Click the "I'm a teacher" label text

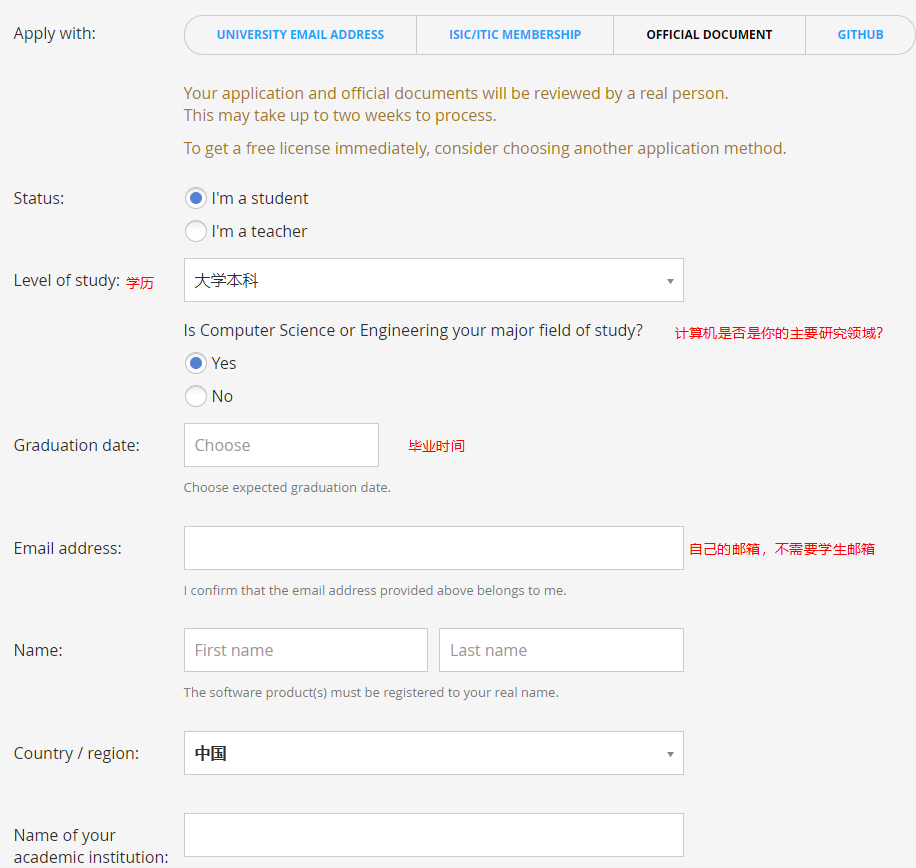(259, 231)
